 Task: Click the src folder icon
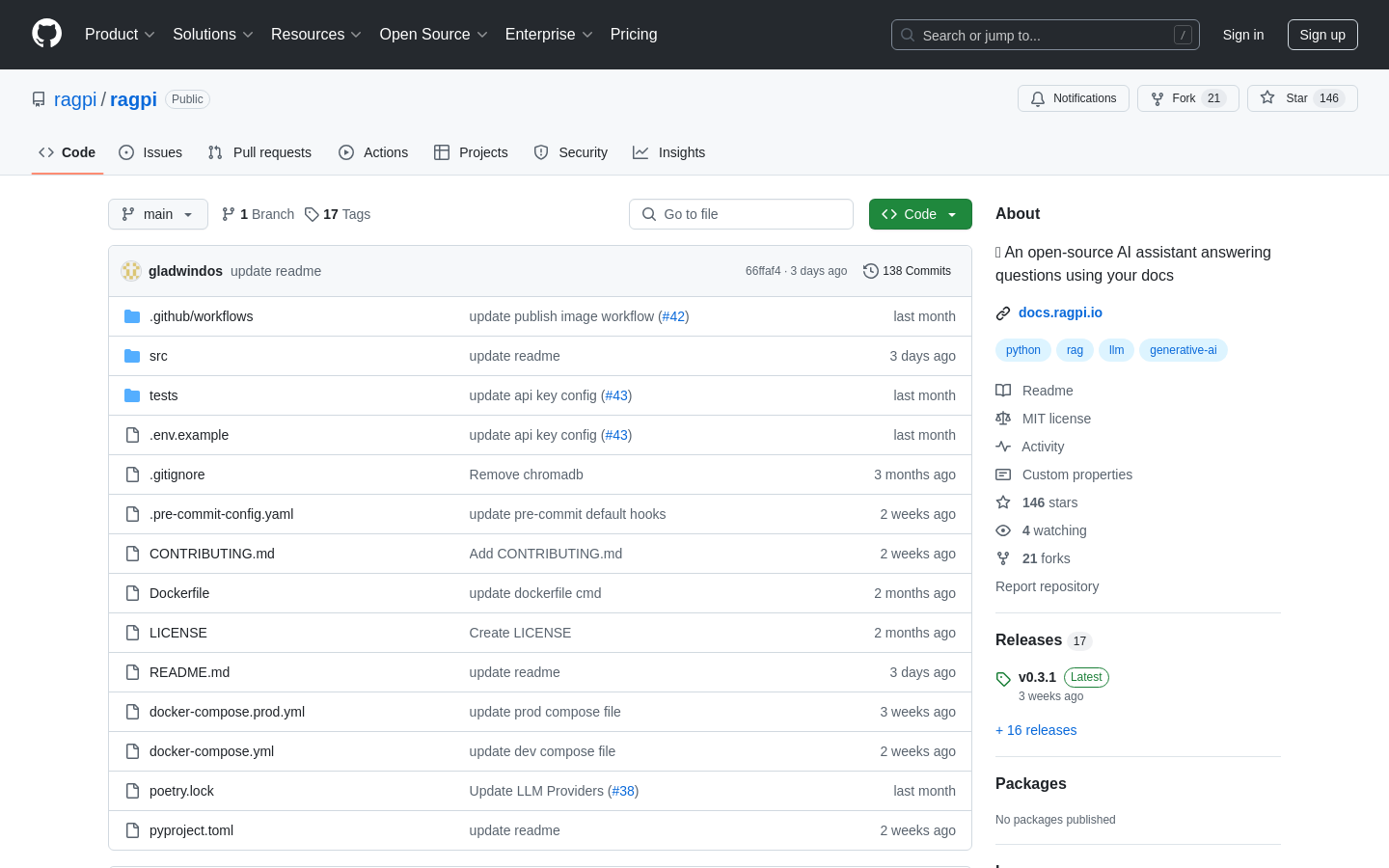(x=132, y=356)
